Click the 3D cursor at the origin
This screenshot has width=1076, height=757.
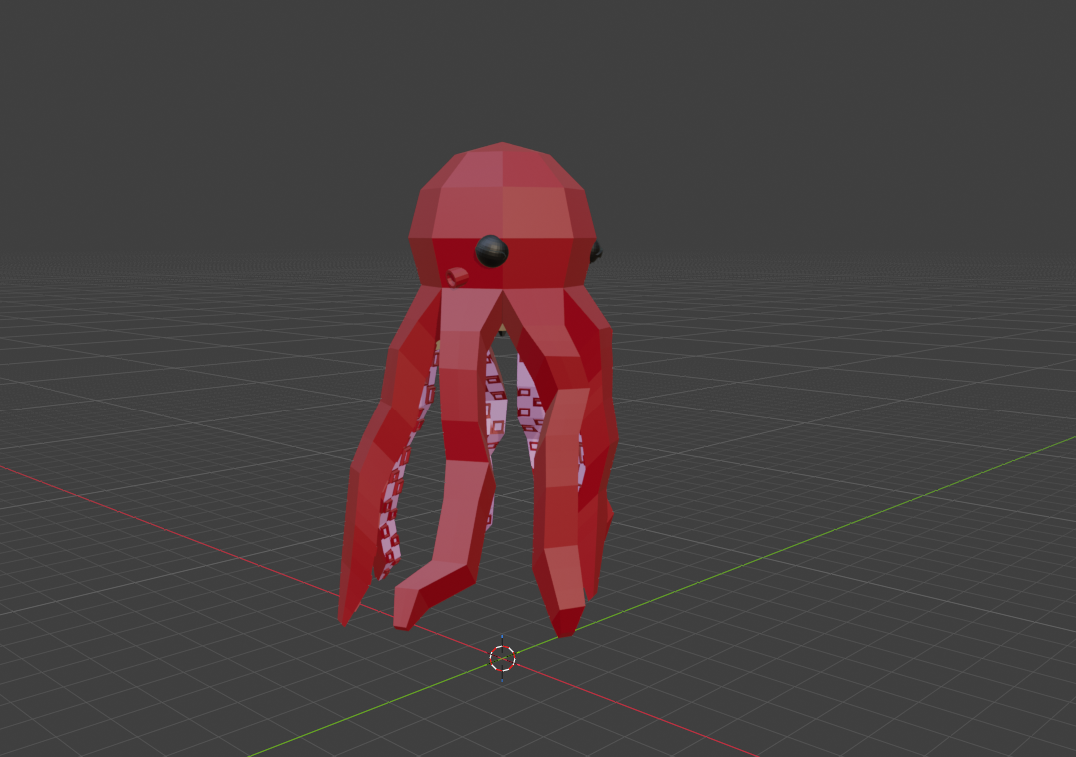tap(502, 658)
